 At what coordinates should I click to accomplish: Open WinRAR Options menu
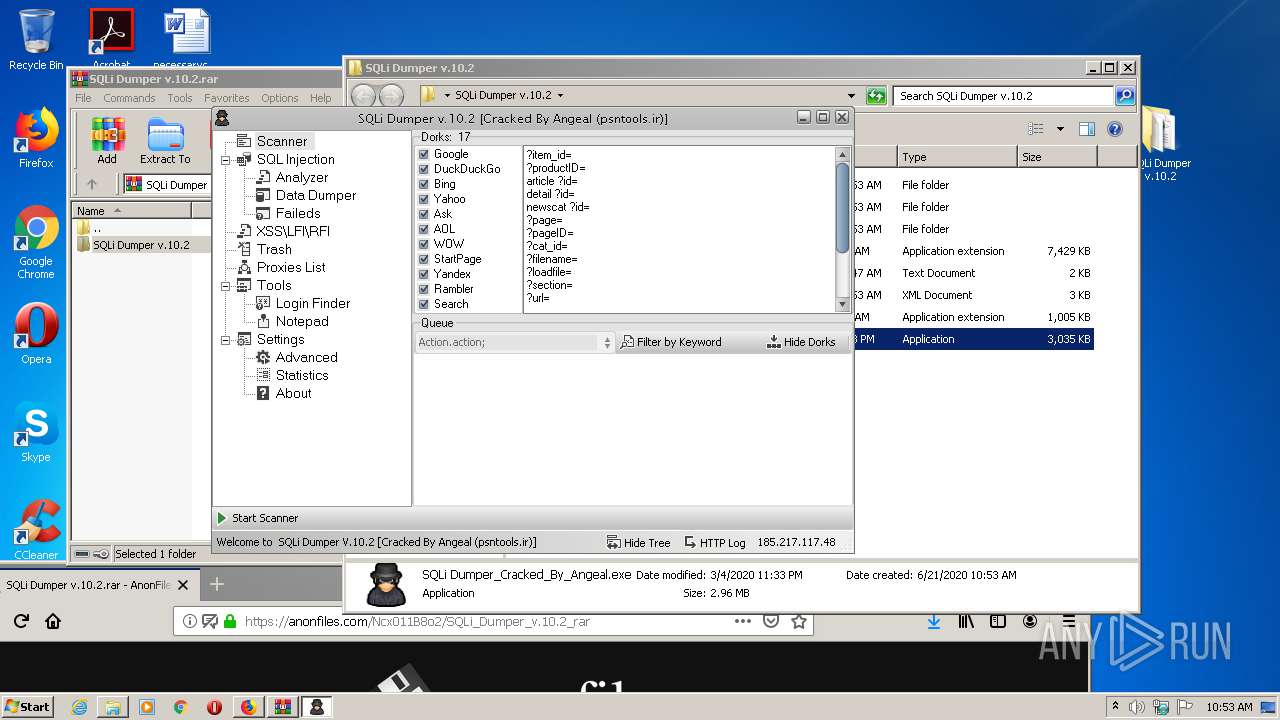click(x=280, y=98)
